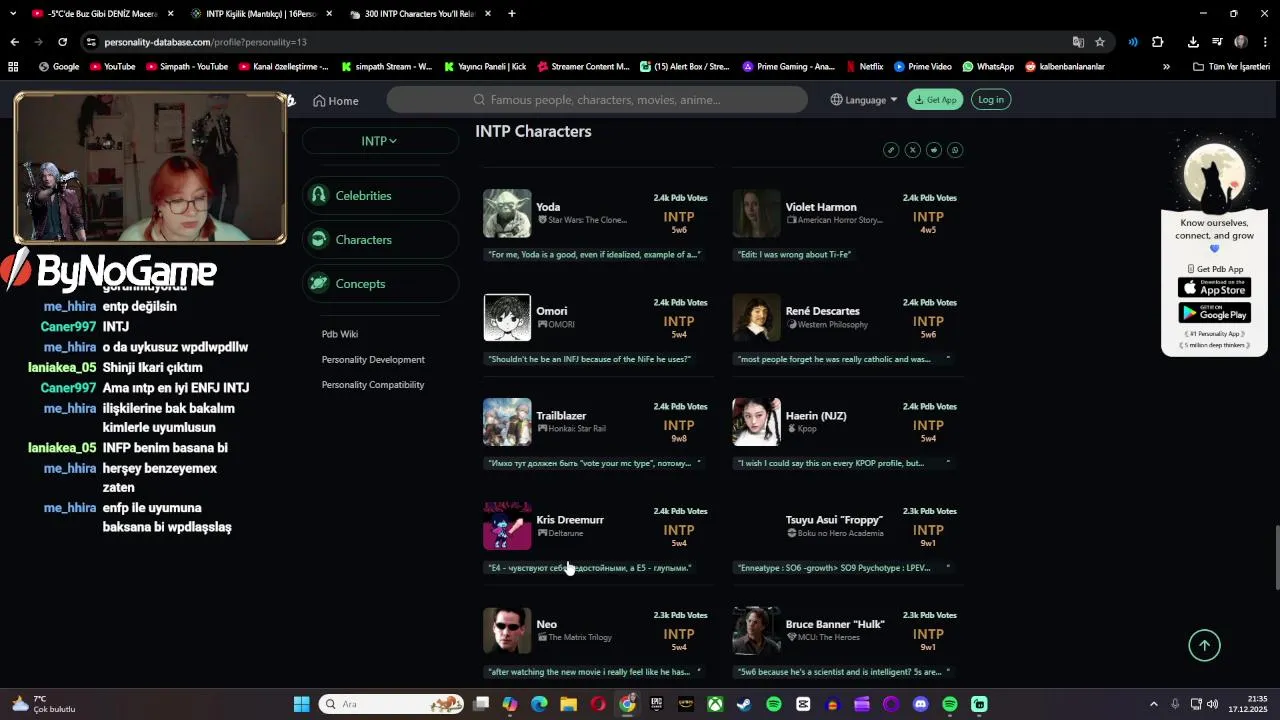This screenshot has height=720, width=1280.
Task: Open the Celebrities section
Action: [380, 196]
